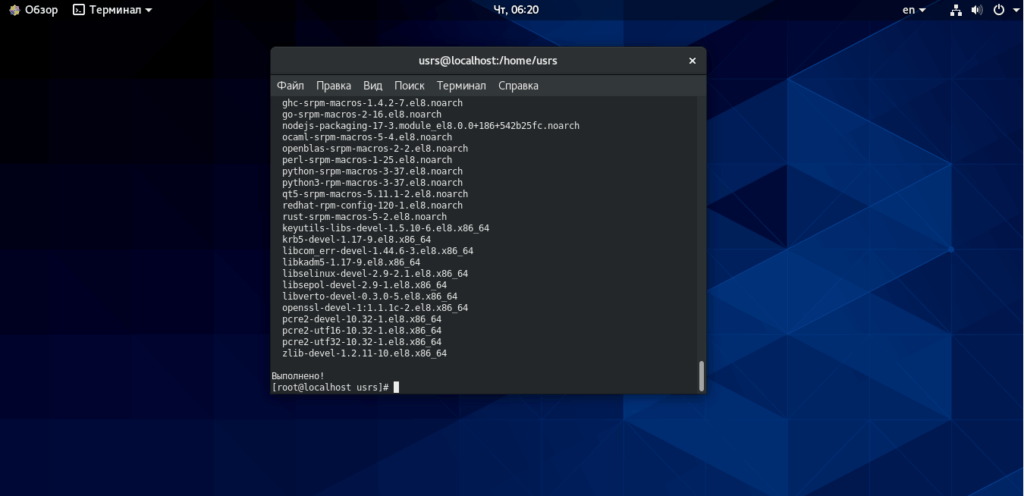Click the network connection icon in top bar
Screen dimensions: 1024x496
pyautogui.click(x=956, y=10)
